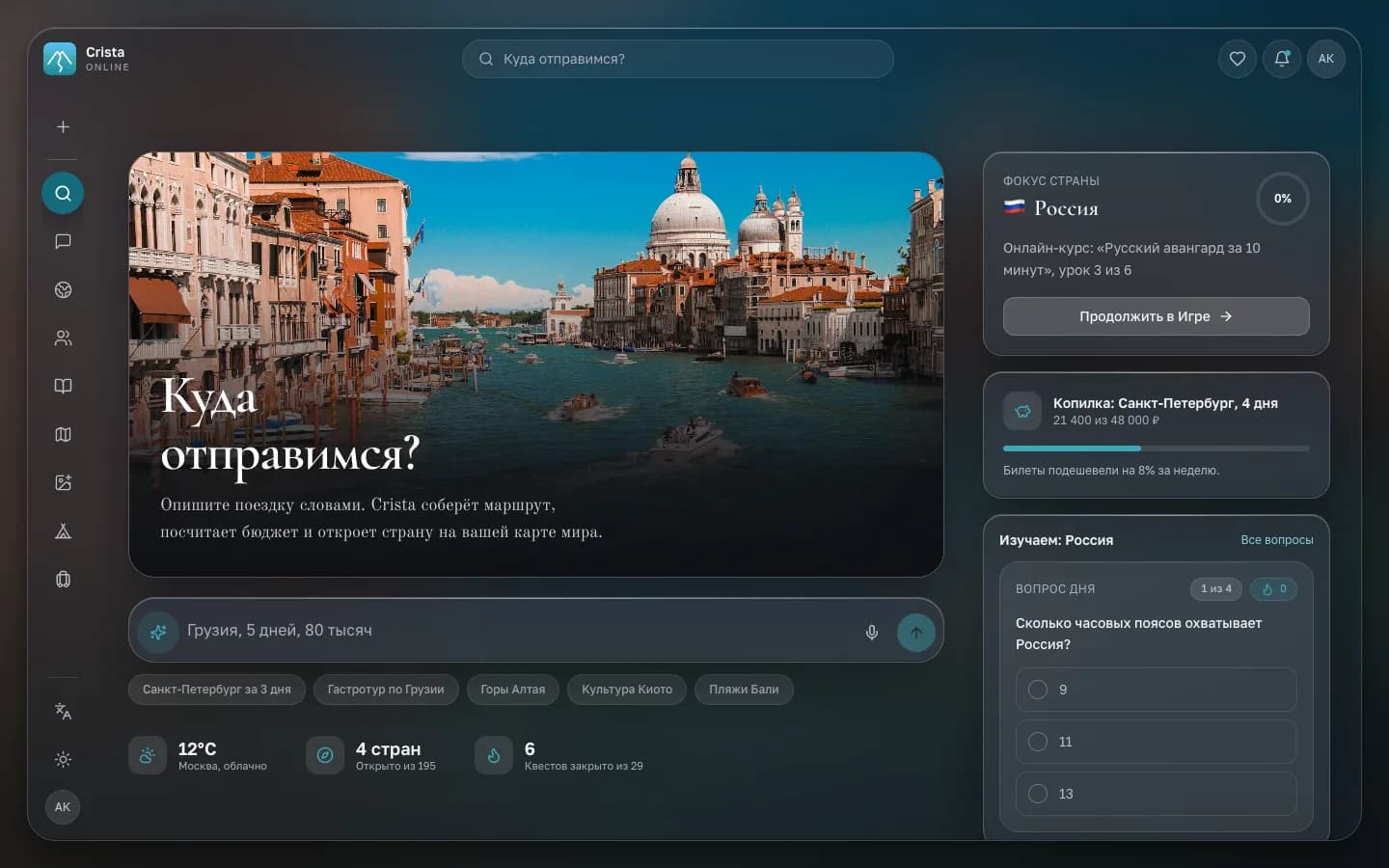The width and height of the screenshot is (1389, 868).
Task: Open notifications bell icon
Action: tap(1282, 59)
